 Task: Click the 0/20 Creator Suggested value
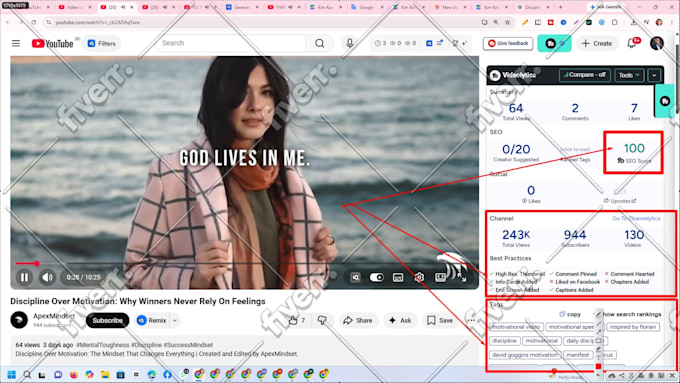[x=516, y=149]
